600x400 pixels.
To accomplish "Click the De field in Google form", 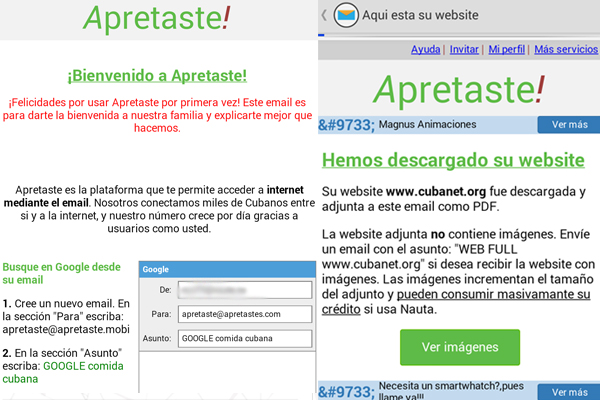I will click(x=245, y=290).
